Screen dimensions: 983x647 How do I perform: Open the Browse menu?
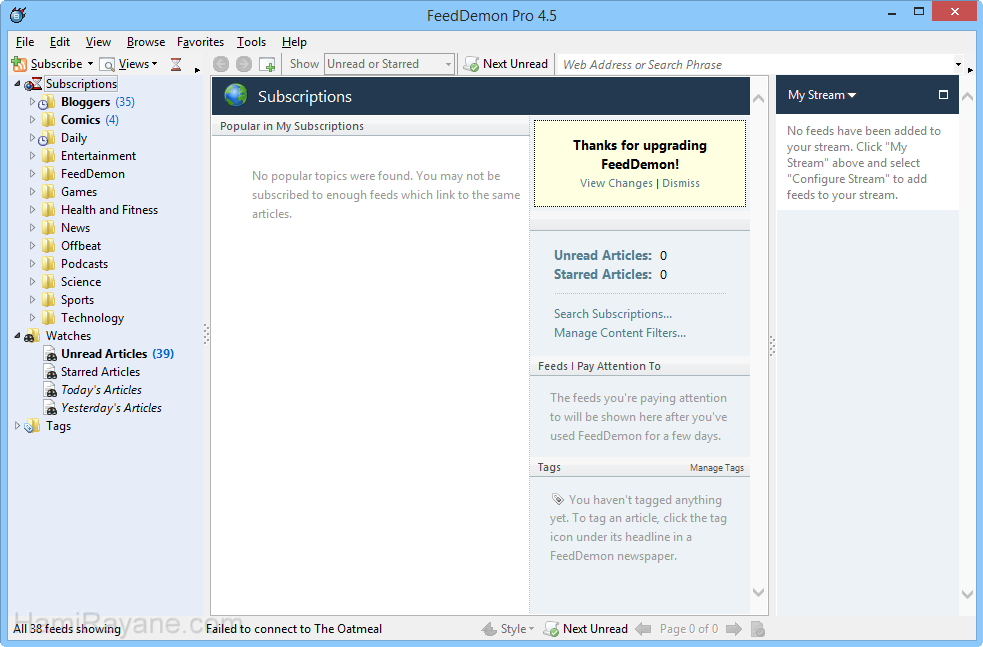point(146,42)
